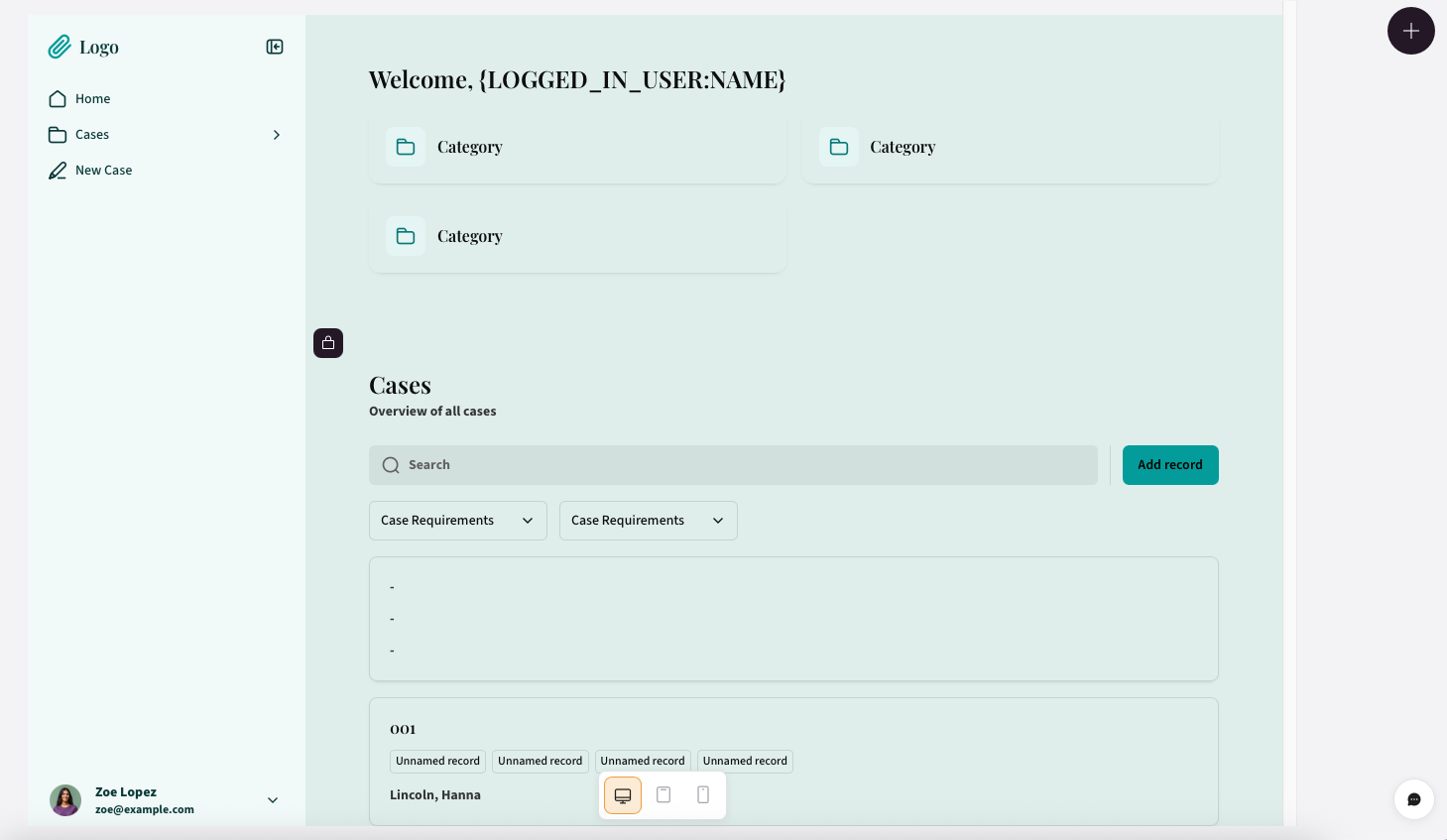This screenshot has height=840, width=1447.
Task: Open the second Case Requirements dropdown
Action: [x=648, y=520]
